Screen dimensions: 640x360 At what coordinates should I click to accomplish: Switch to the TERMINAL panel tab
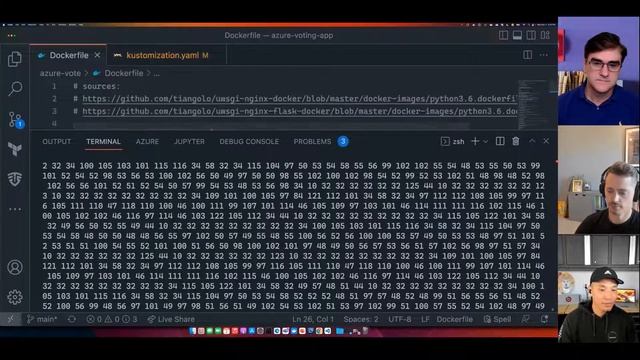(103, 141)
